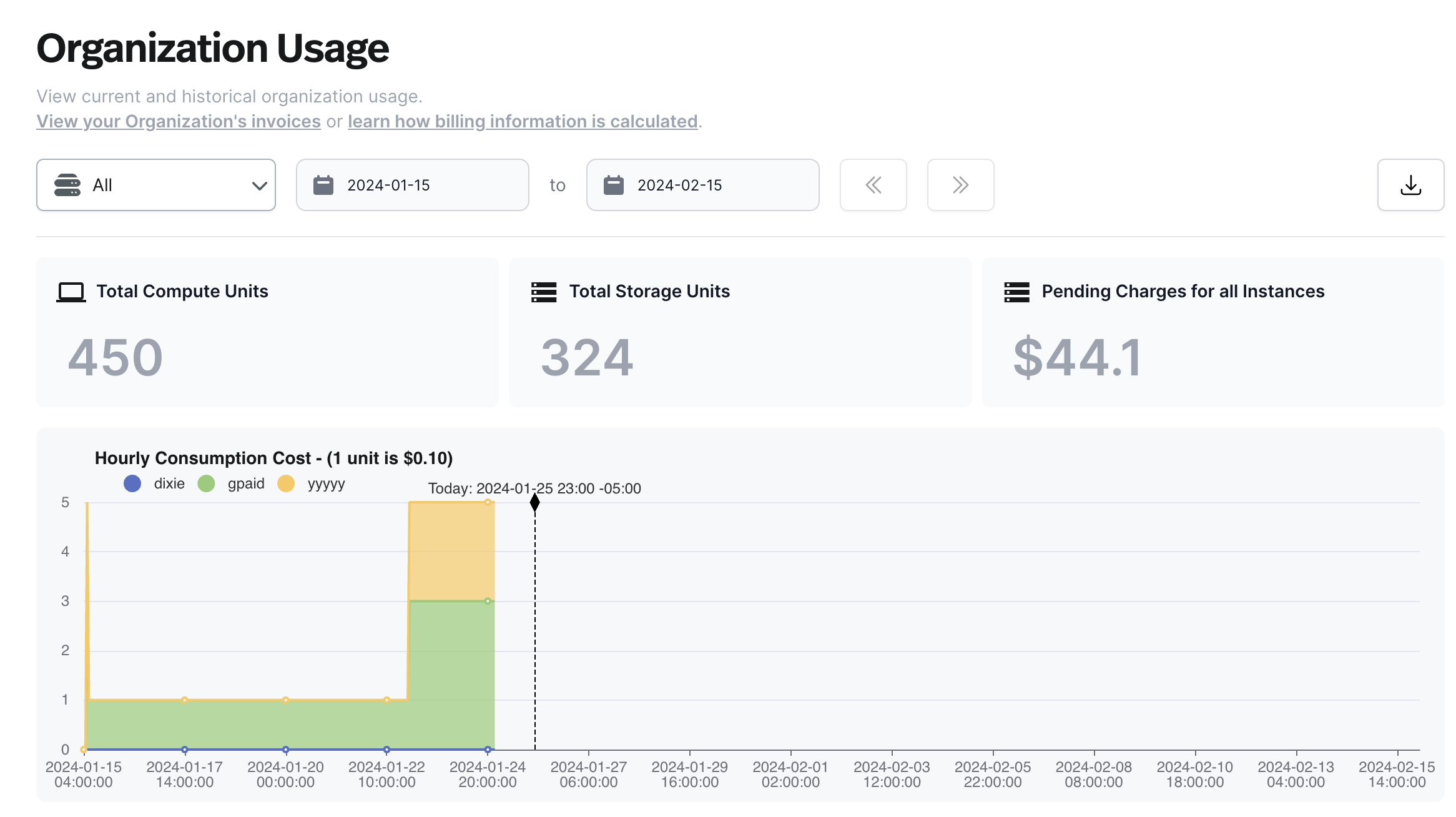1456x817 pixels.
Task: Open View your Organization's invoices link
Action: click(x=179, y=121)
